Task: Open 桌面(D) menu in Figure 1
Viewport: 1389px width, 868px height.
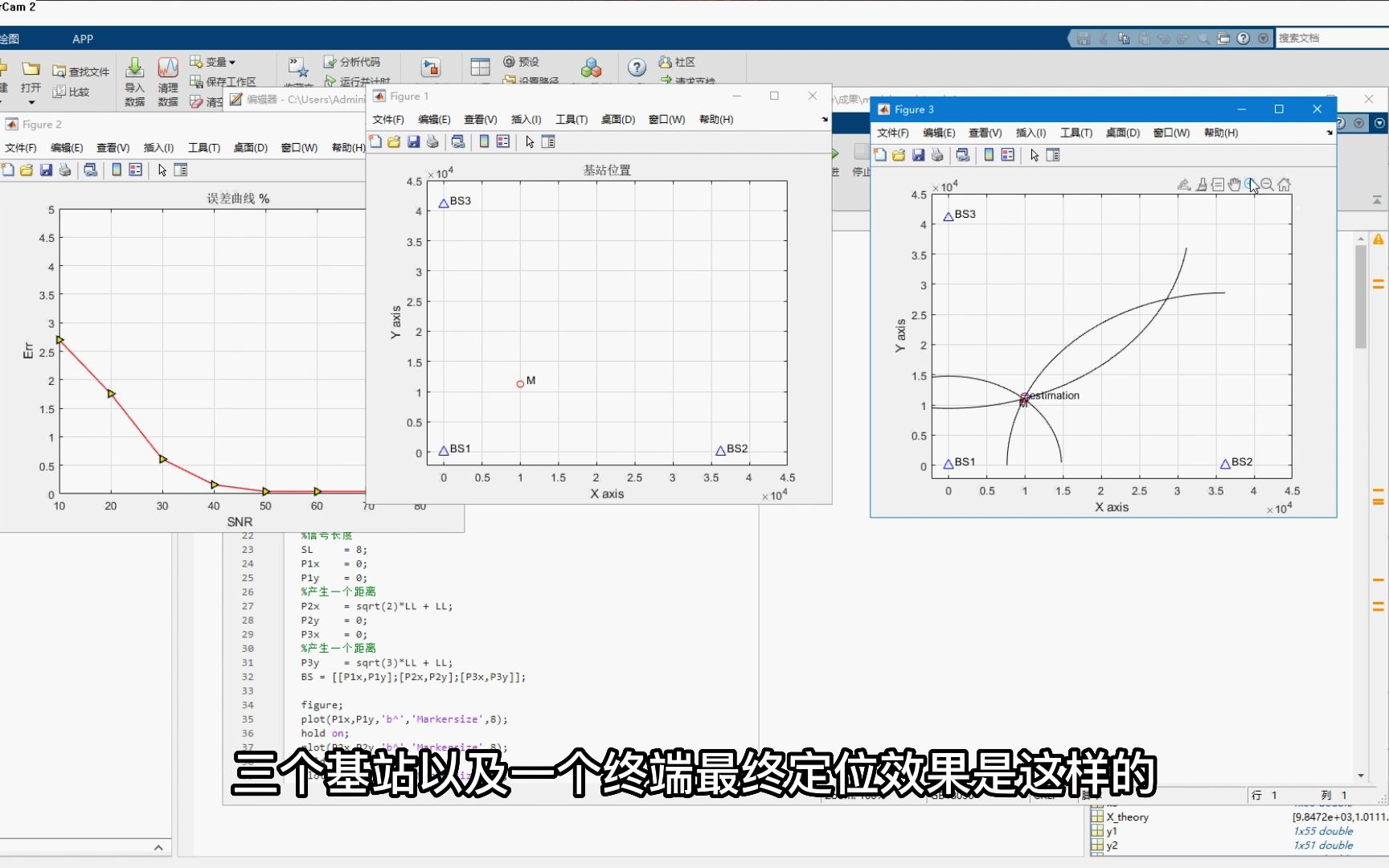Action: point(617,119)
